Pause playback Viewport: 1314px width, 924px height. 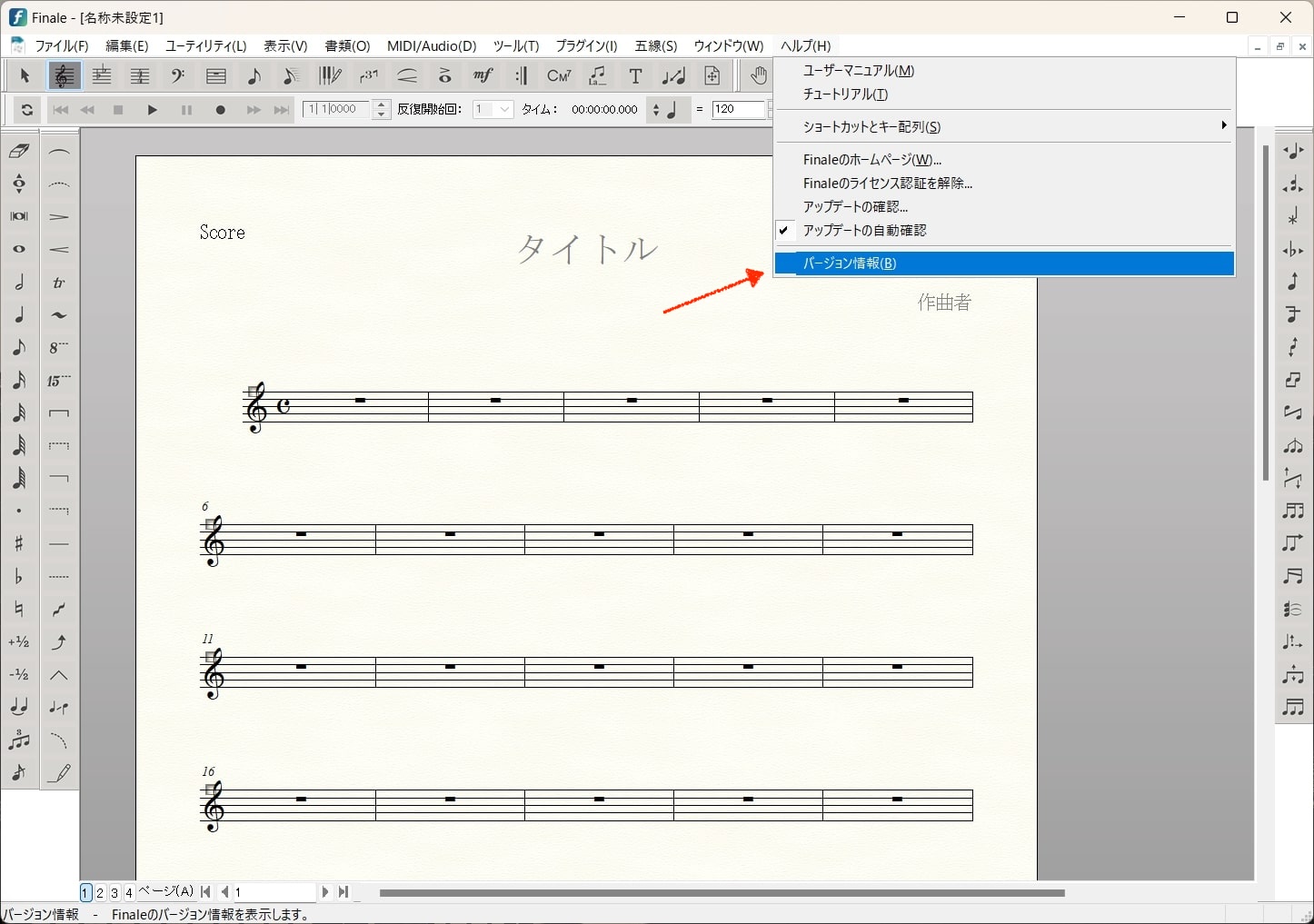pyautogui.click(x=186, y=110)
